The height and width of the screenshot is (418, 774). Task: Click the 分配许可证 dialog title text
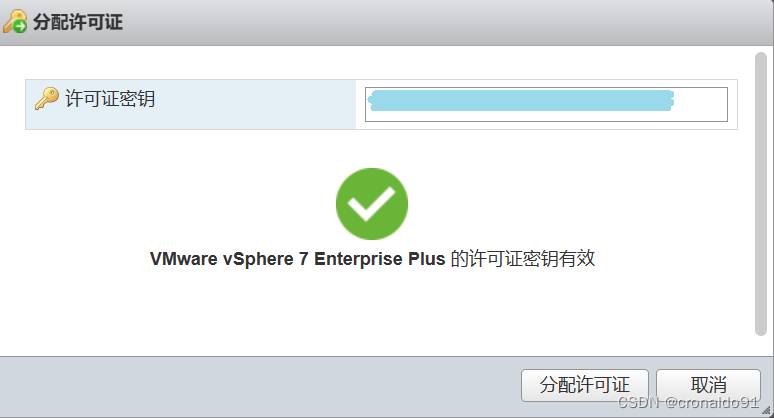[x=78, y=22]
